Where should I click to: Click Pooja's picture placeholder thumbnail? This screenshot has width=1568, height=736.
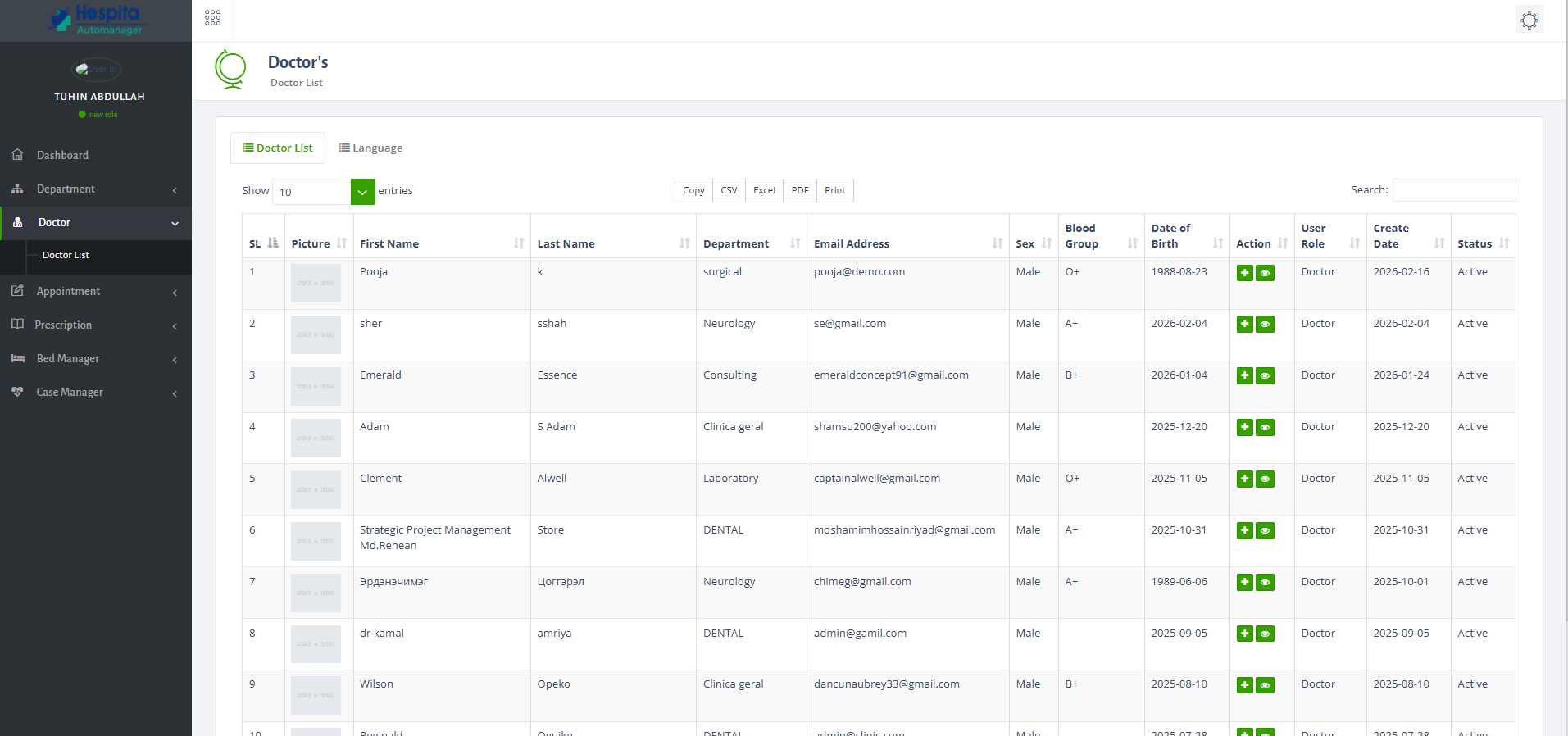tap(316, 283)
